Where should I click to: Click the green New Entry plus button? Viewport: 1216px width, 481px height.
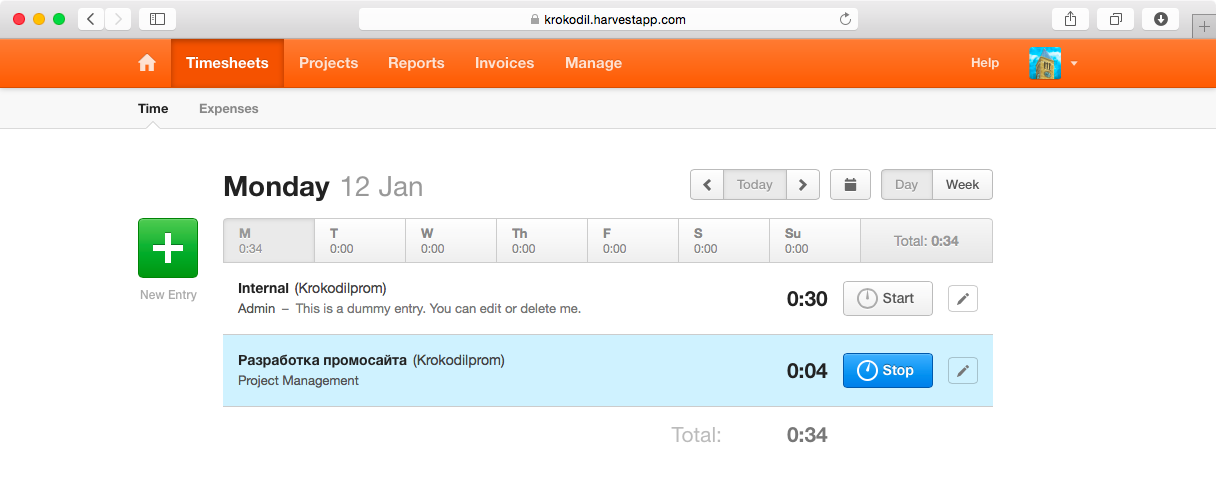tap(167, 247)
